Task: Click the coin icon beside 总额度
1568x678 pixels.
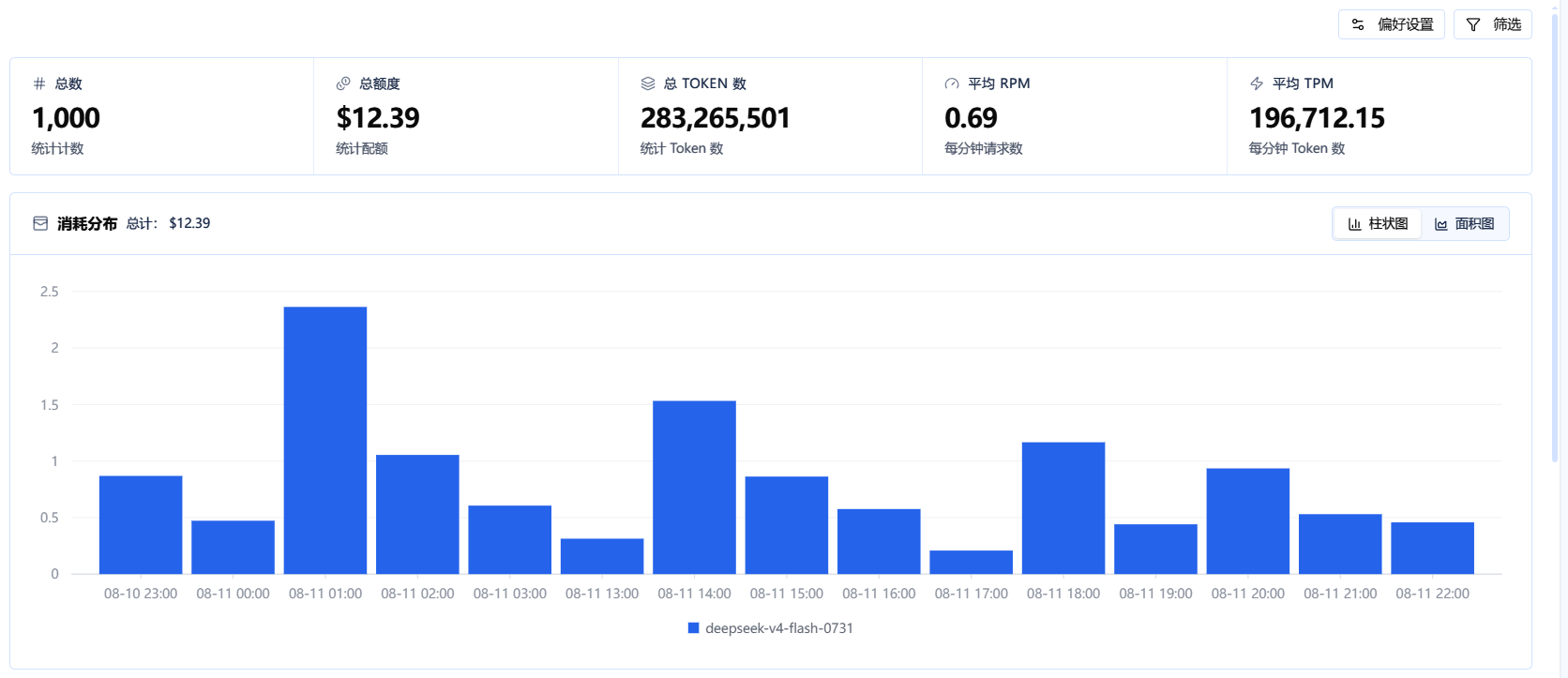Action: 343,83
